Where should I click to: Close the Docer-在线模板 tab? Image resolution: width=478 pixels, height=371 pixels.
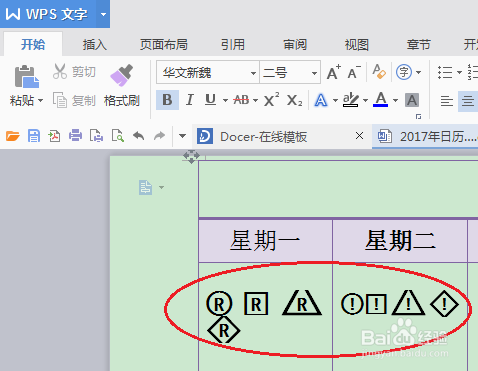point(359,136)
